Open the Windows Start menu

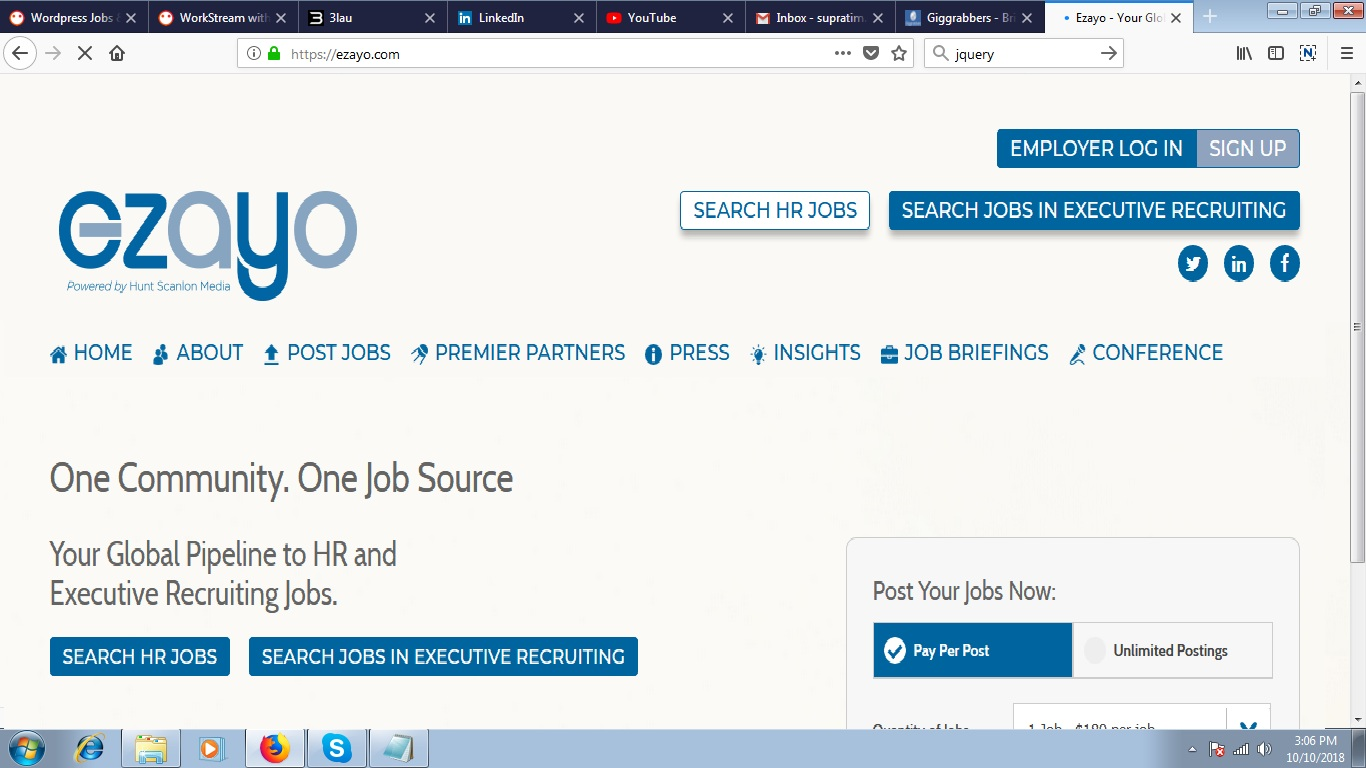tap(26, 748)
